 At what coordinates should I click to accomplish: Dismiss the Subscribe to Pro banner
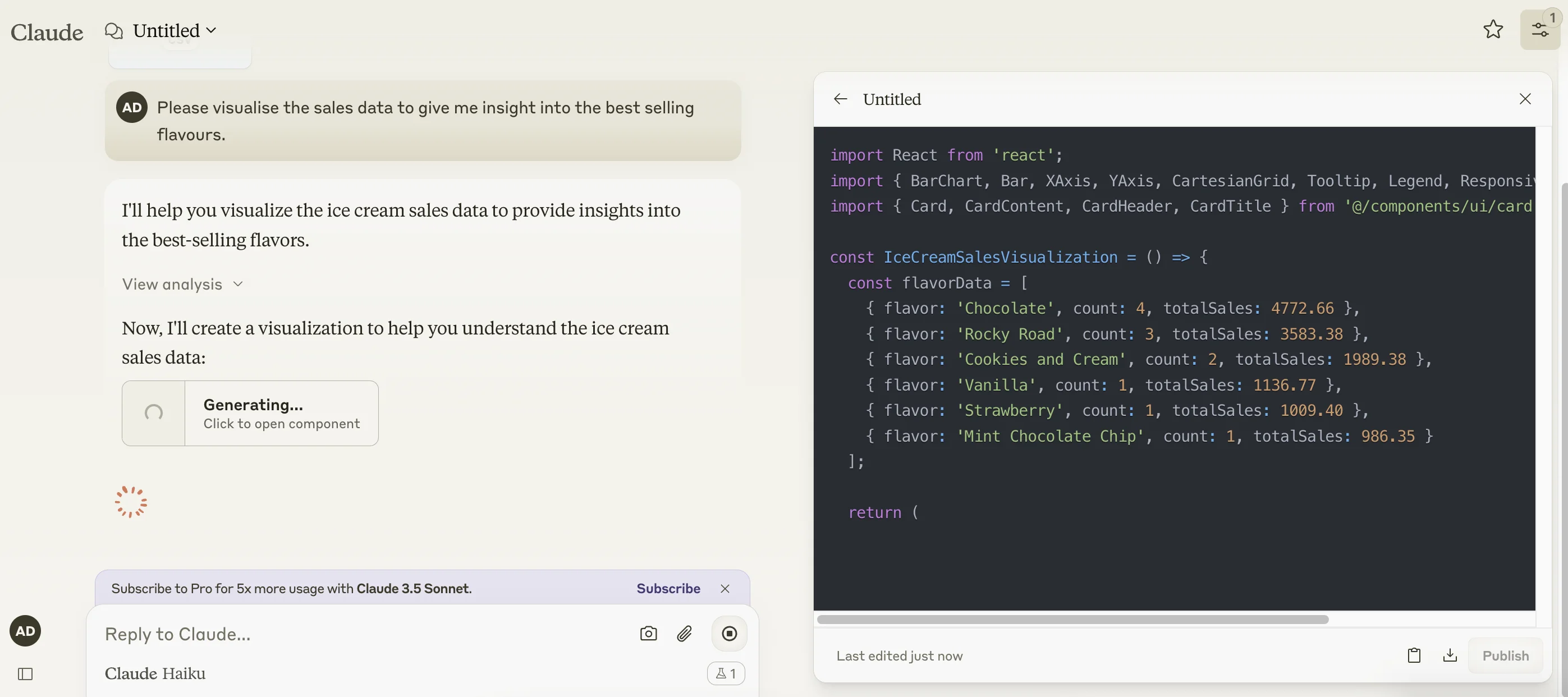(x=725, y=588)
